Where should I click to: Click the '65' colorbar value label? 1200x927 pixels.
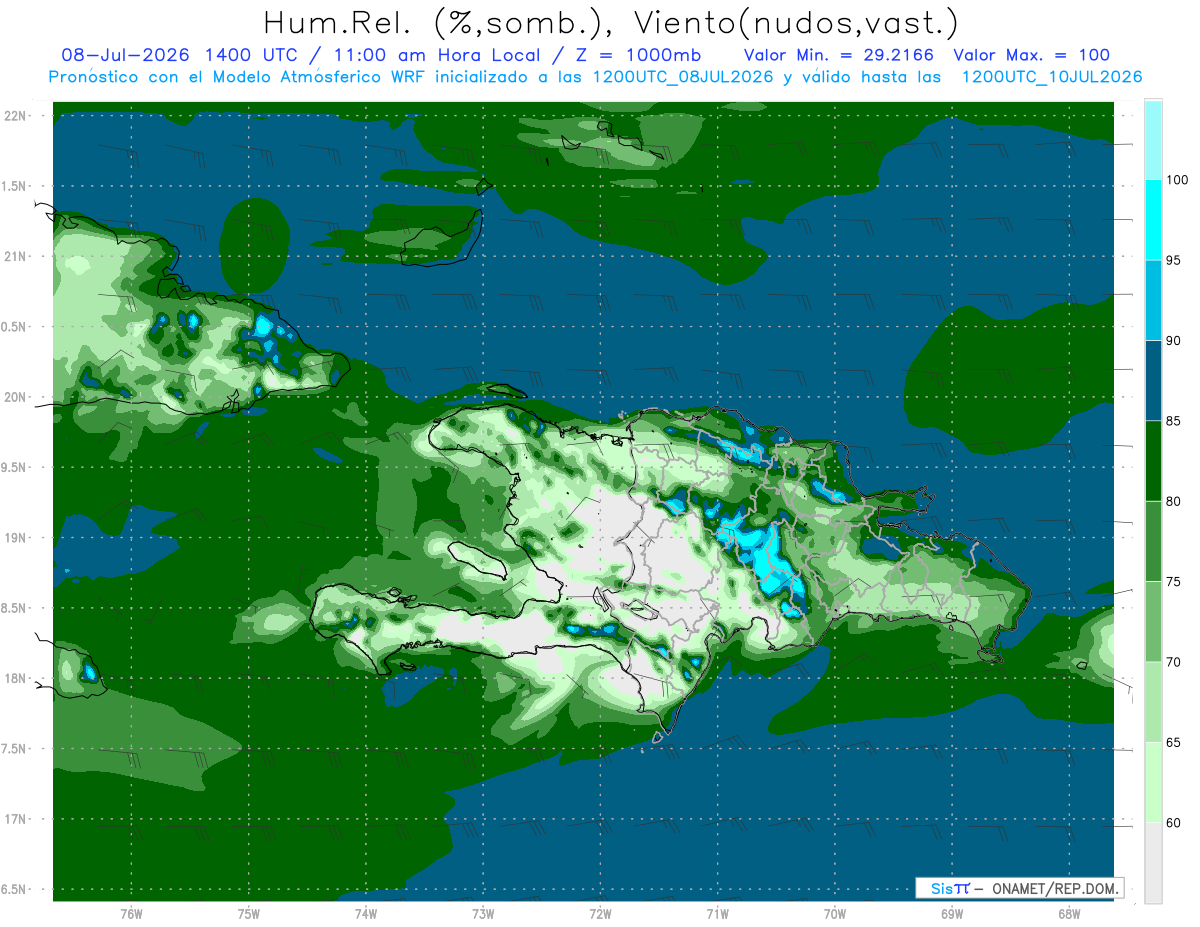[1174, 742]
